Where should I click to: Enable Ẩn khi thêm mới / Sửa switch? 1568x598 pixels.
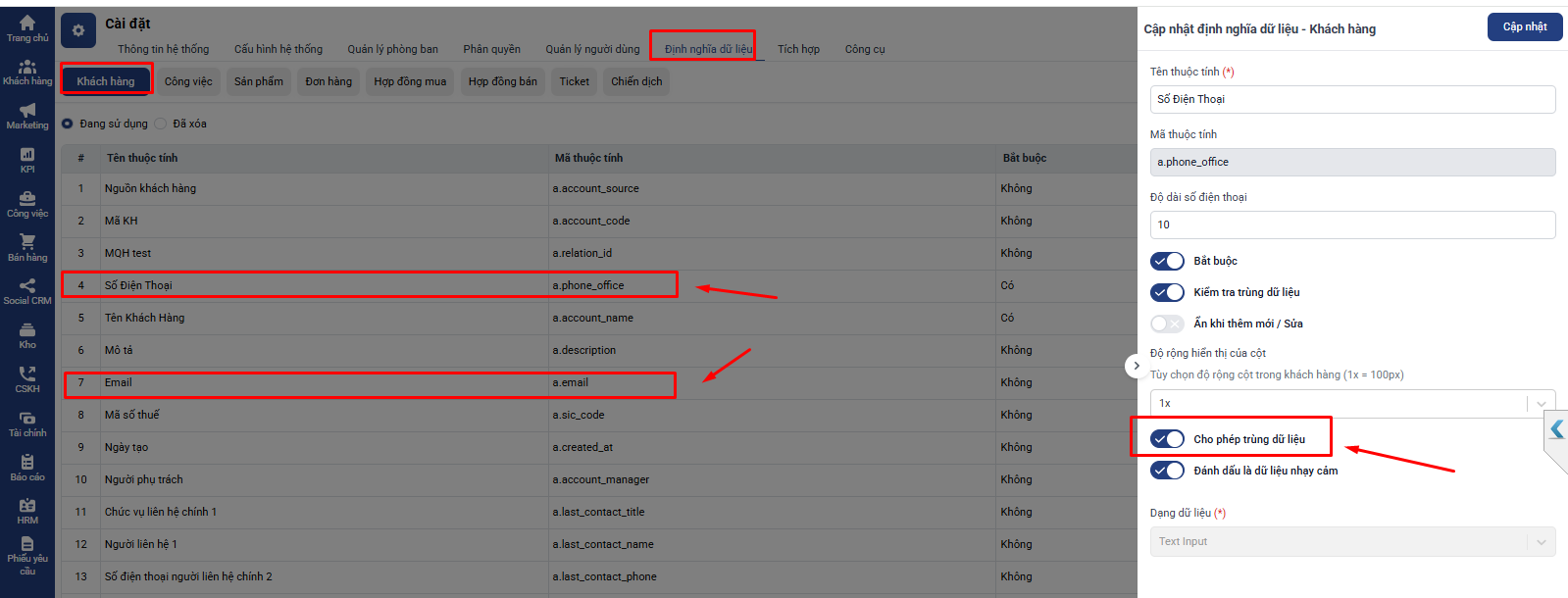[x=1167, y=324]
